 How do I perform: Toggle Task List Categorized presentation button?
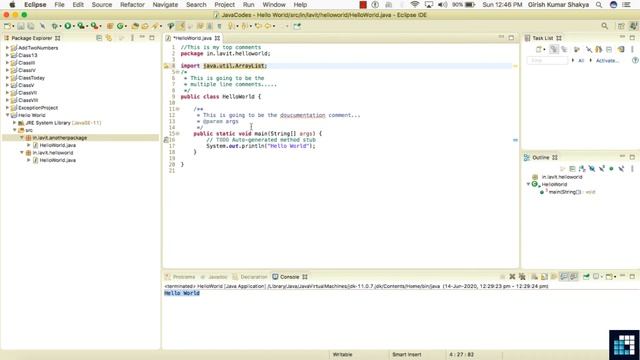point(553,49)
